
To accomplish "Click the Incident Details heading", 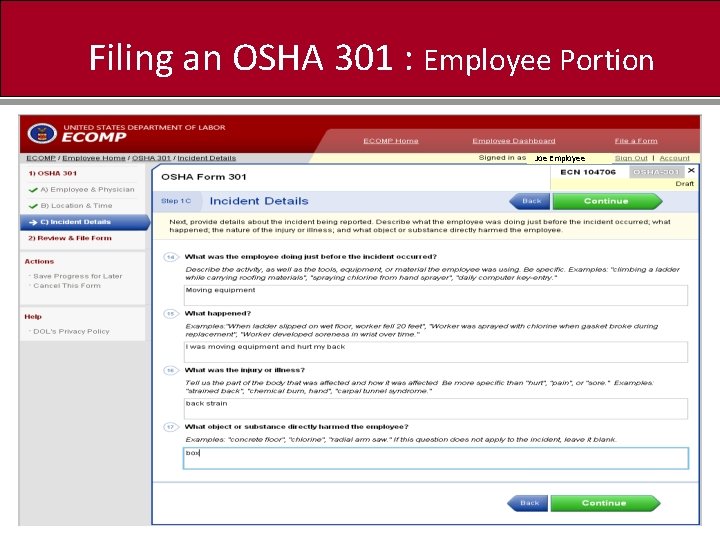I will pyautogui.click(x=259, y=201).
